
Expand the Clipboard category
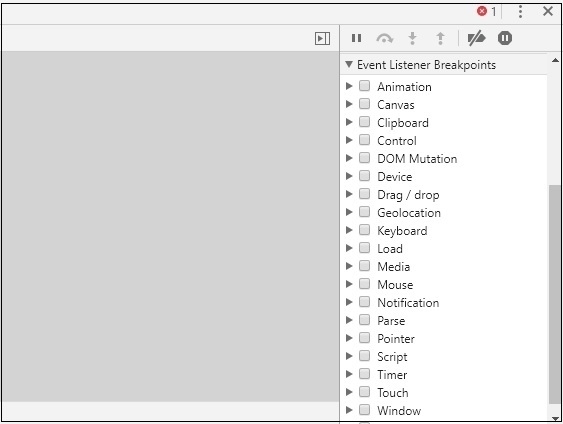(x=349, y=122)
